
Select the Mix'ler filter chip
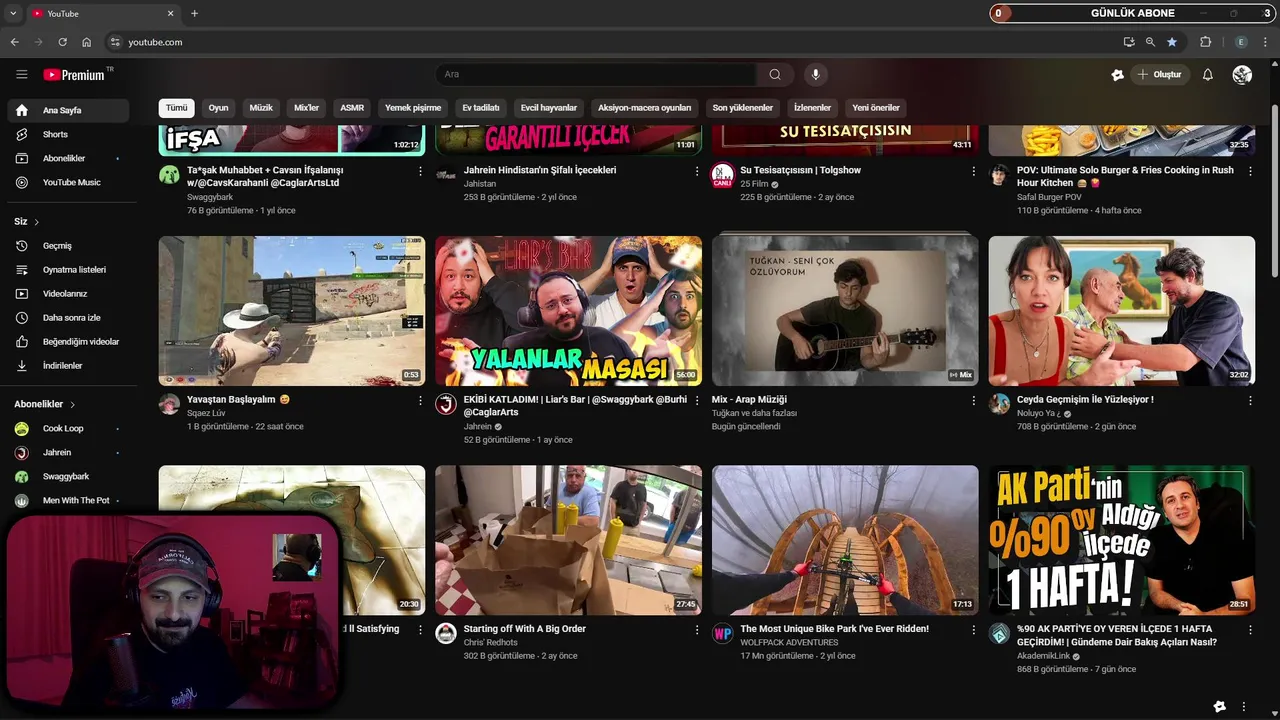[x=306, y=108]
